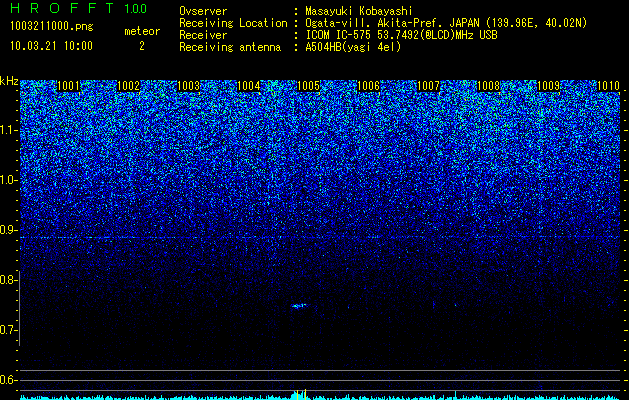Click the A504HB(yagi 4el) antenna text

[353, 47]
